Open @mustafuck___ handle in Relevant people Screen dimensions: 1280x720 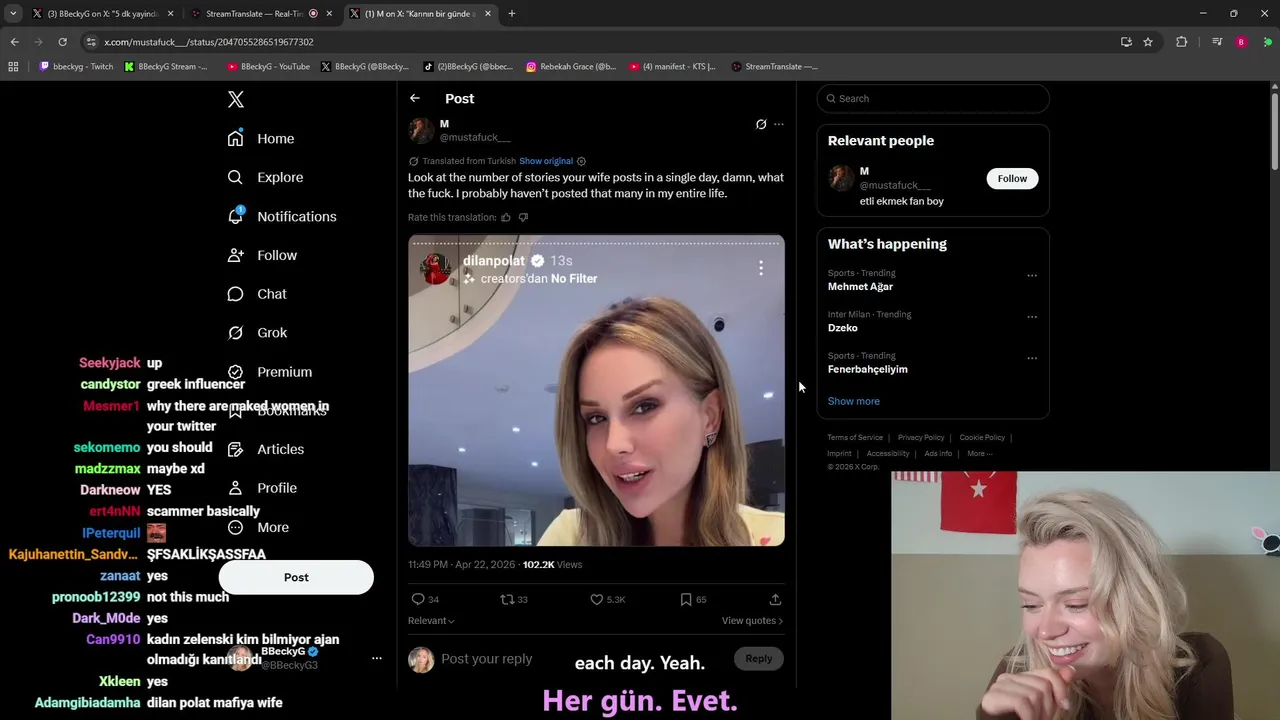click(x=895, y=185)
